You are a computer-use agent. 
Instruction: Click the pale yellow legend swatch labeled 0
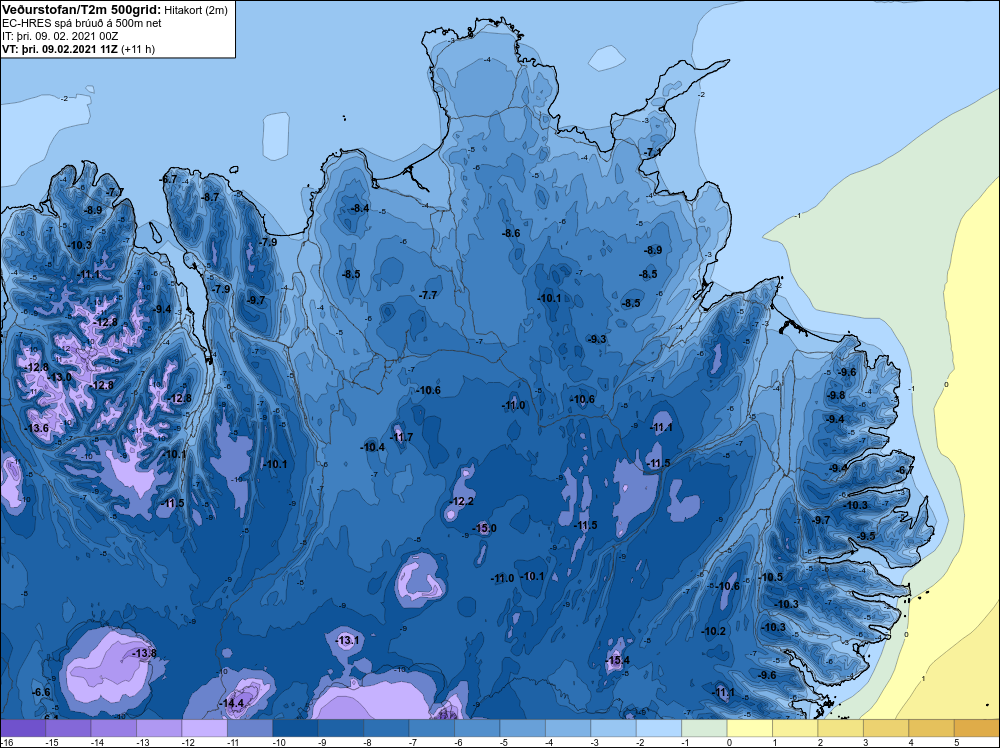(x=750, y=728)
